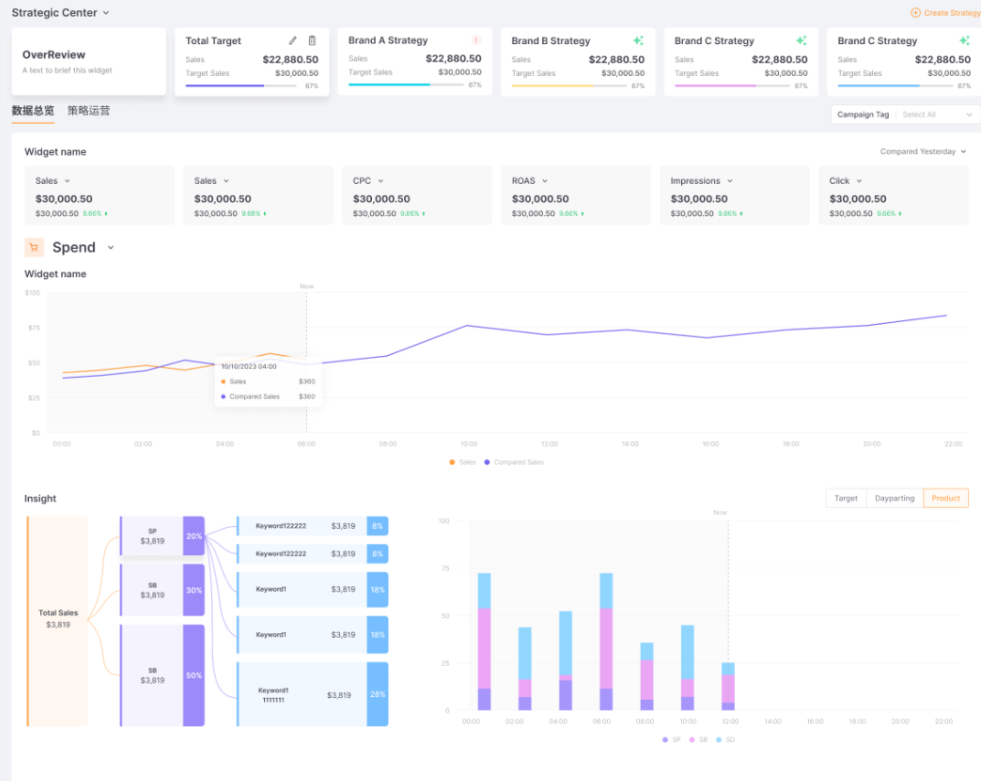Click the tooltip date 10/10/2023 04:00

[248, 366]
